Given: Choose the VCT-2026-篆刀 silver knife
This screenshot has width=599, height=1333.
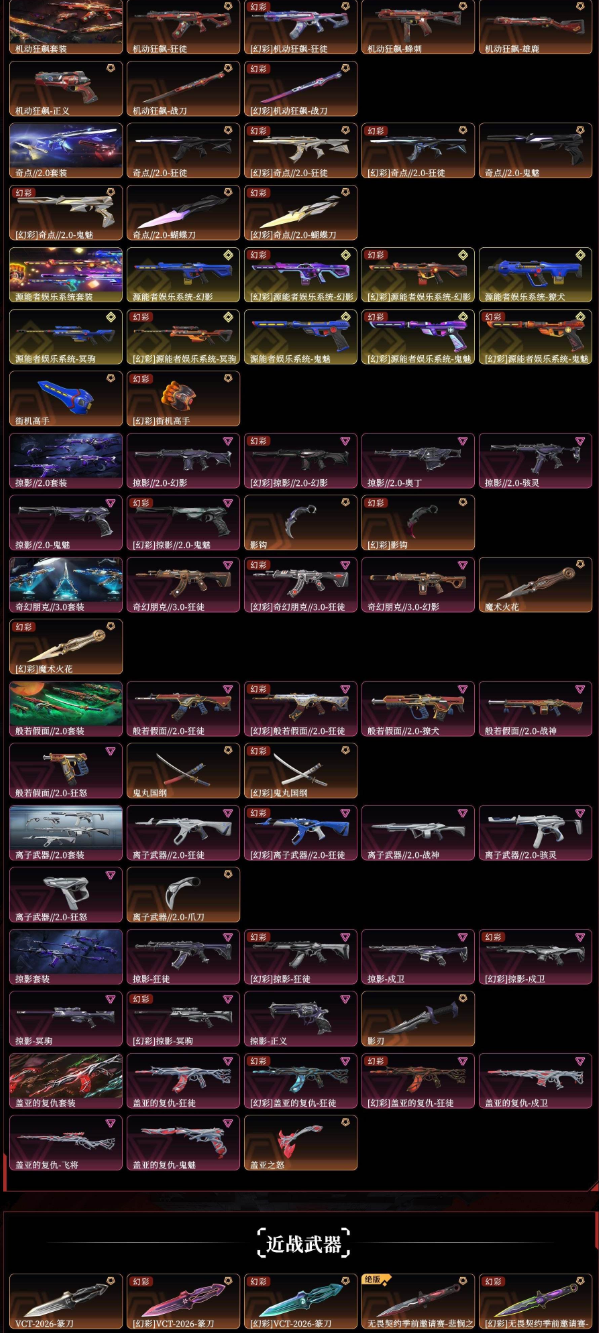Looking at the screenshot, I should click(66, 1302).
